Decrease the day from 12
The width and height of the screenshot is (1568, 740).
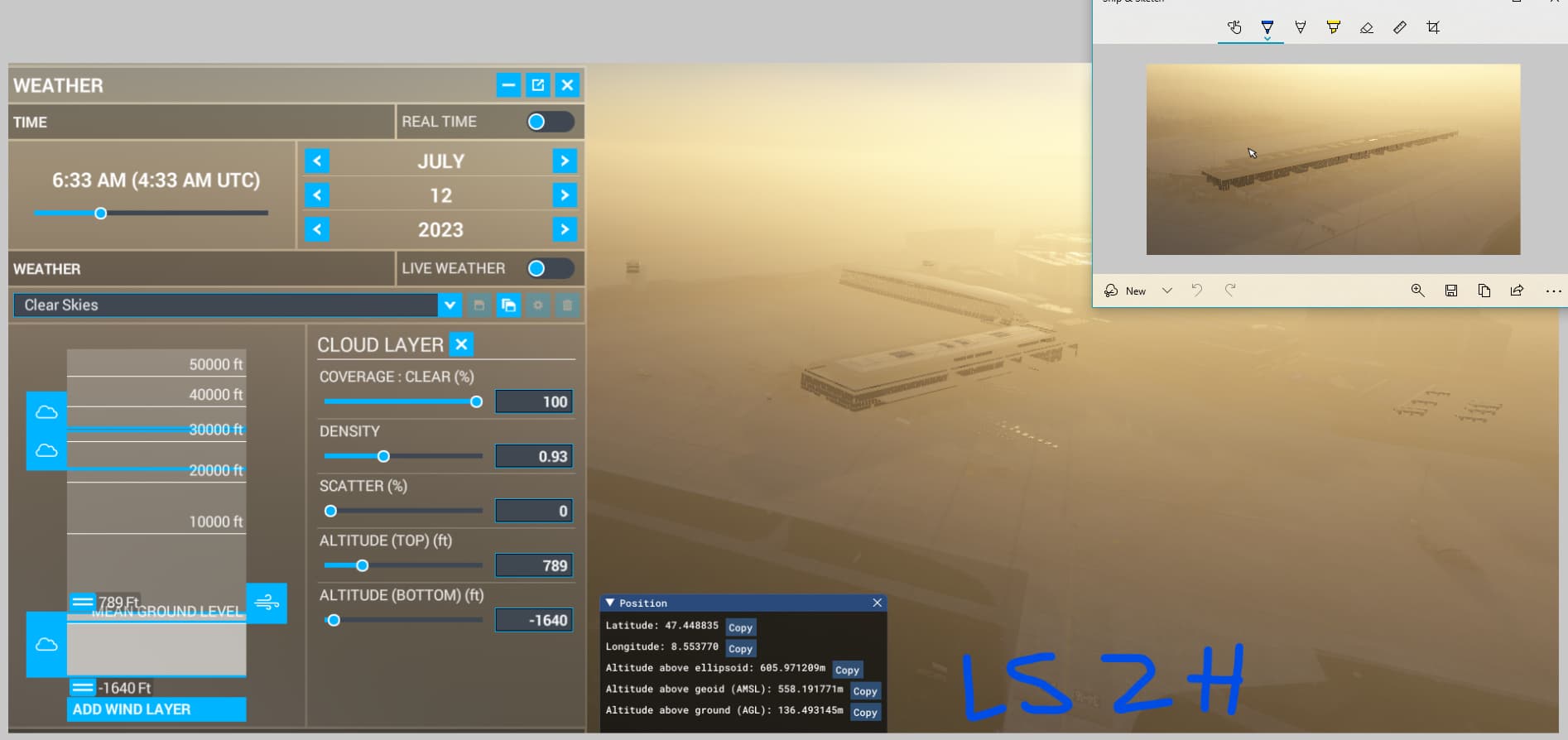pyautogui.click(x=317, y=195)
